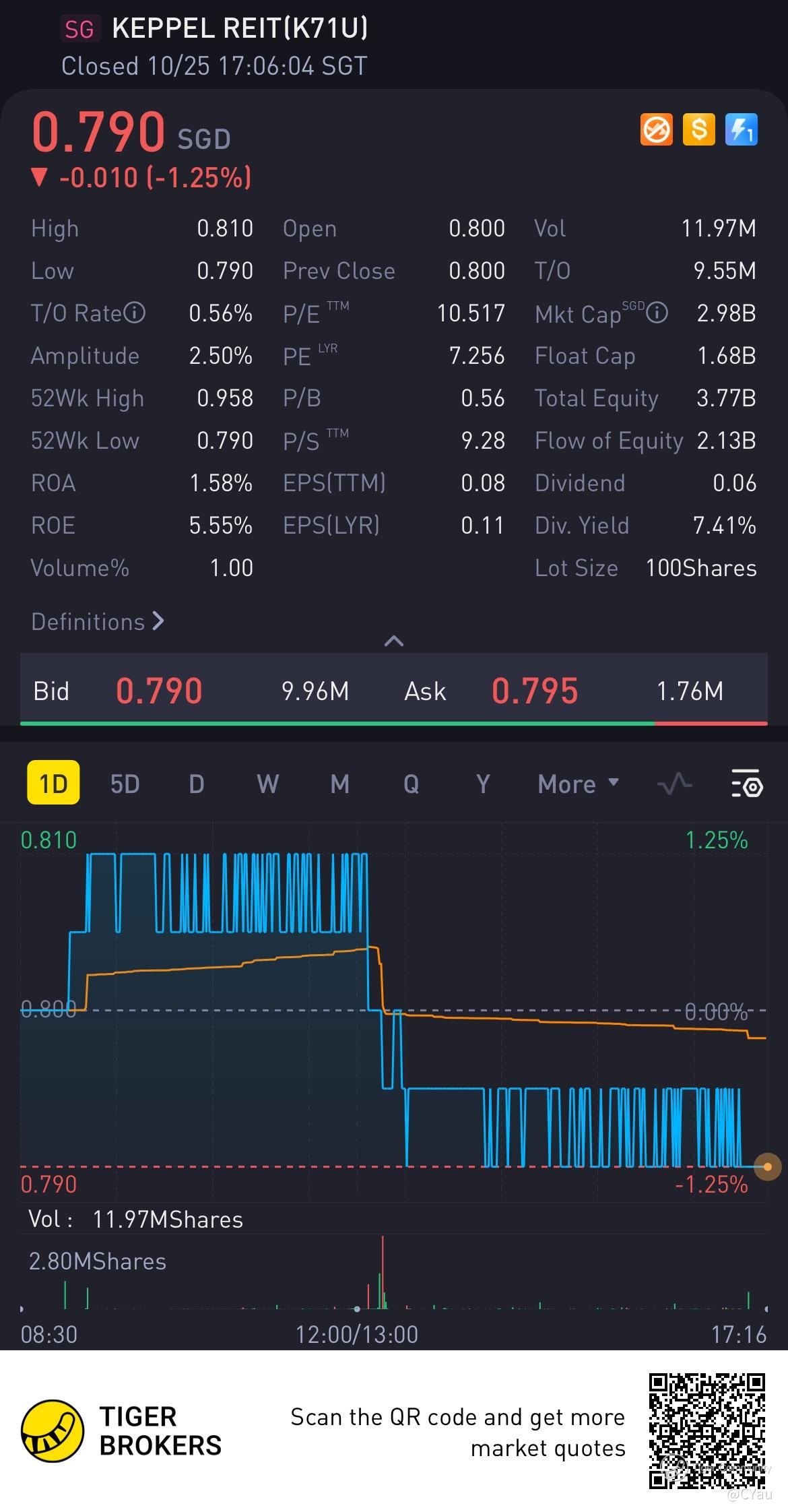788x1512 pixels.
Task: Collapse the stock details panel chevron
Action: (x=393, y=641)
